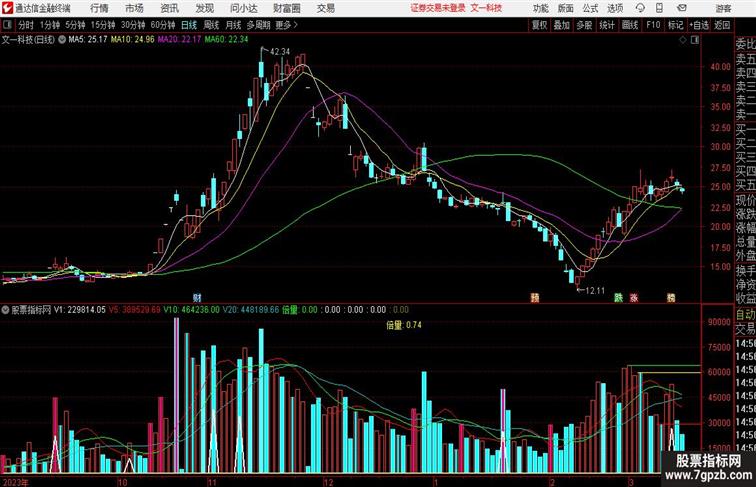756x487 pixels.
Task: Expand the 更多 periods chevron
Action: [x=296, y=25]
